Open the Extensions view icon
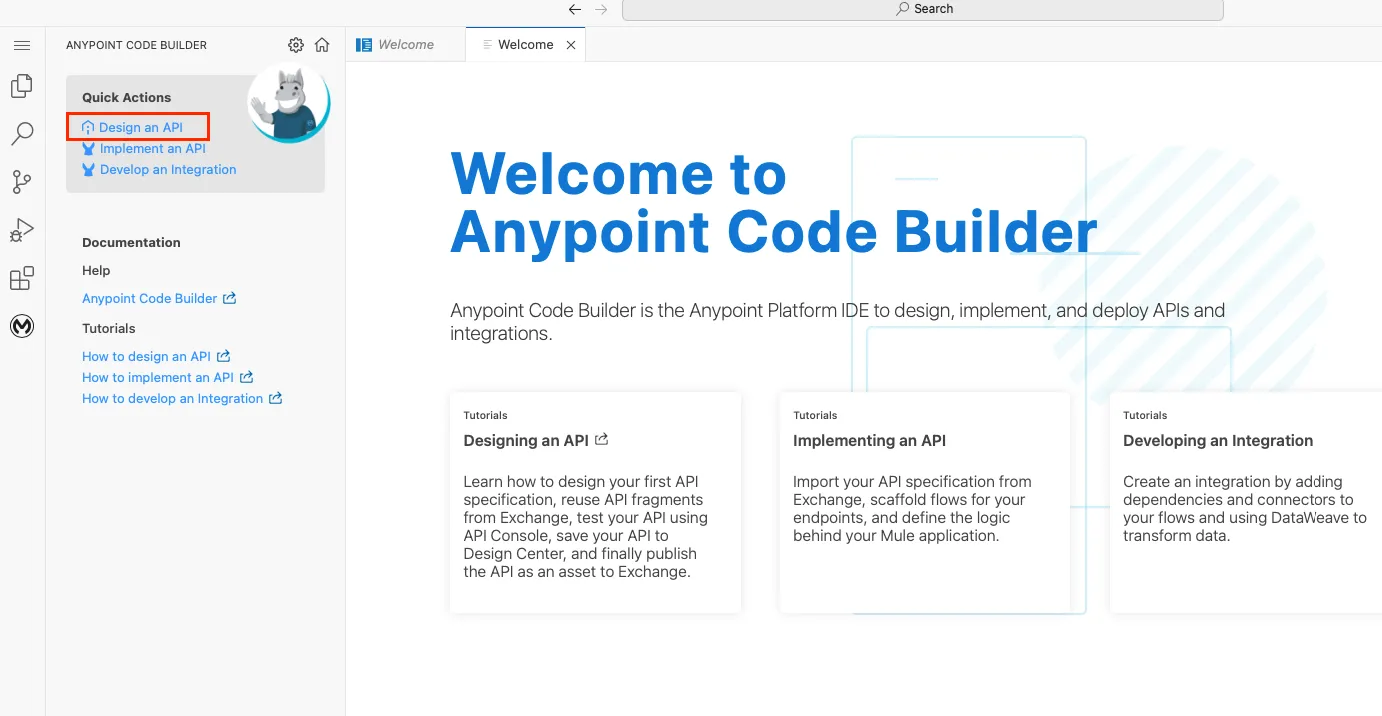 [x=22, y=278]
